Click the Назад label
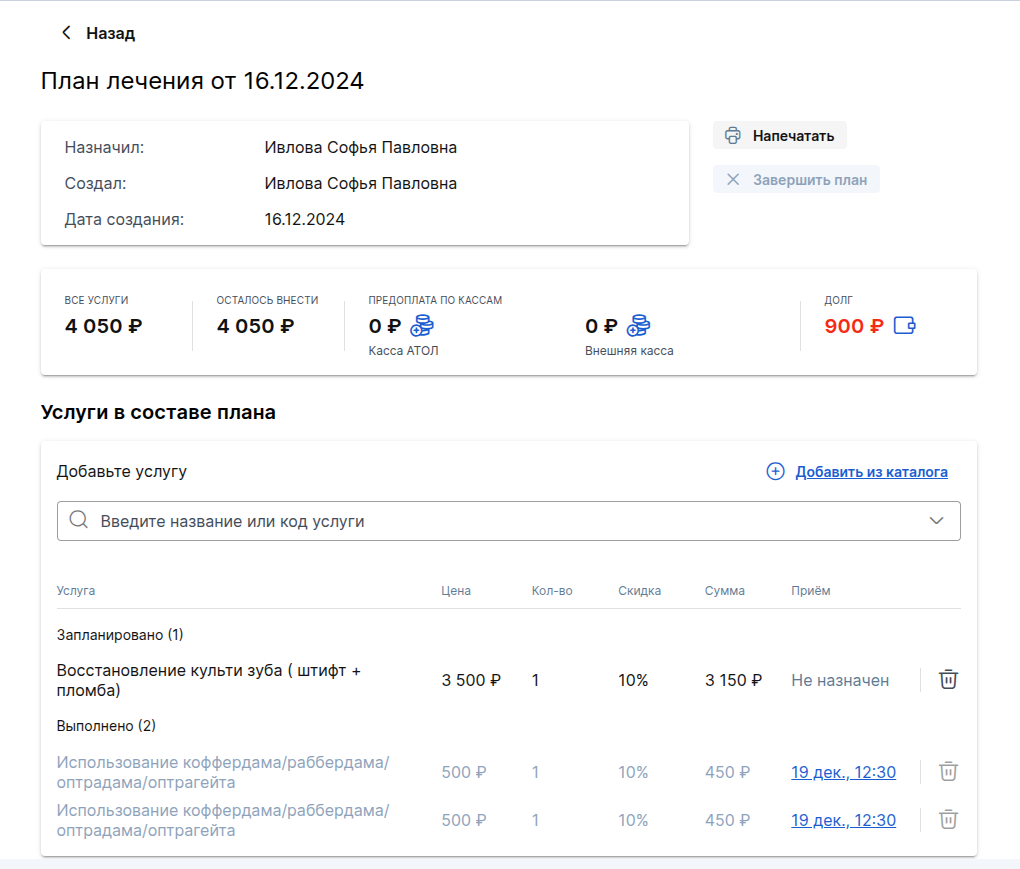Image resolution: width=1020 pixels, height=869 pixels. pos(111,33)
